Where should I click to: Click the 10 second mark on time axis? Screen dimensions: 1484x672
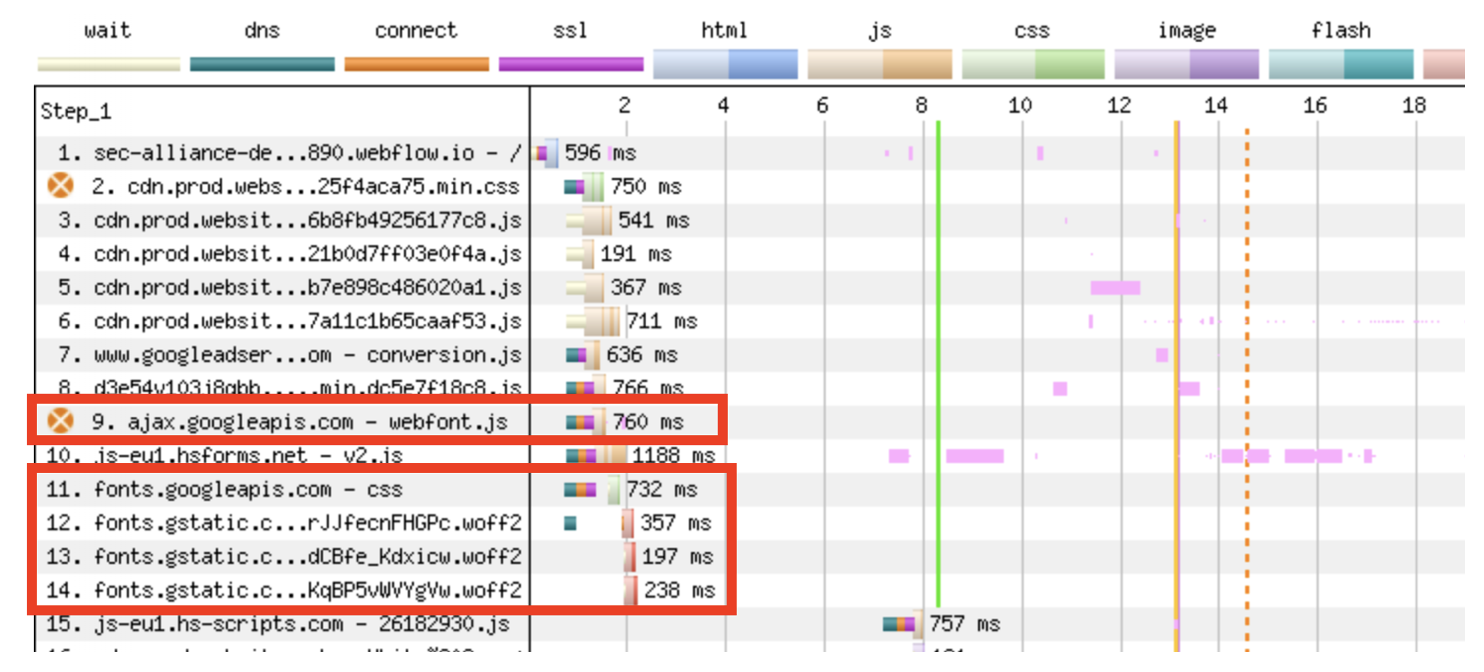[x=1020, y=105]
